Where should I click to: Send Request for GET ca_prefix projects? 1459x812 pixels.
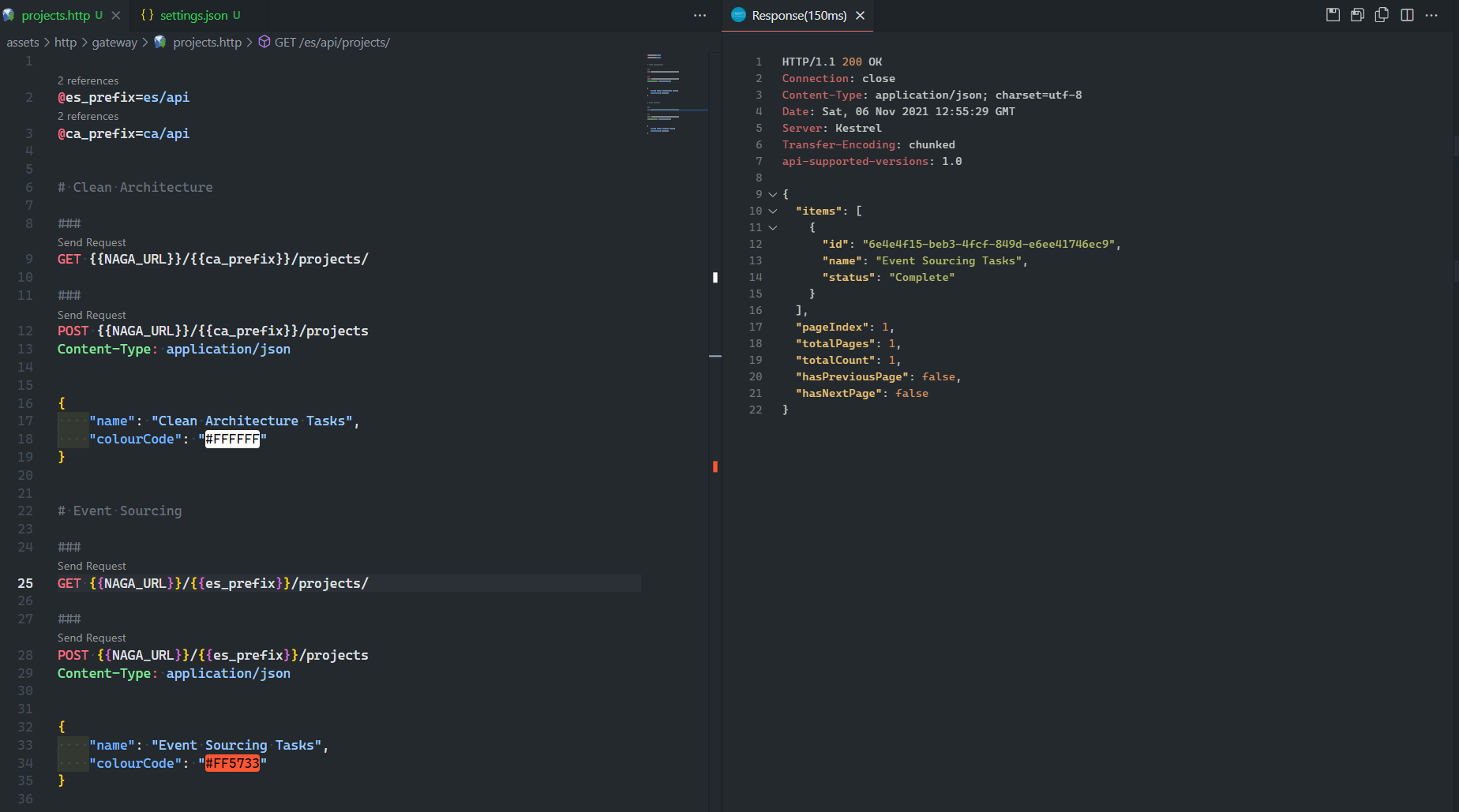click(x=92, y=242)
